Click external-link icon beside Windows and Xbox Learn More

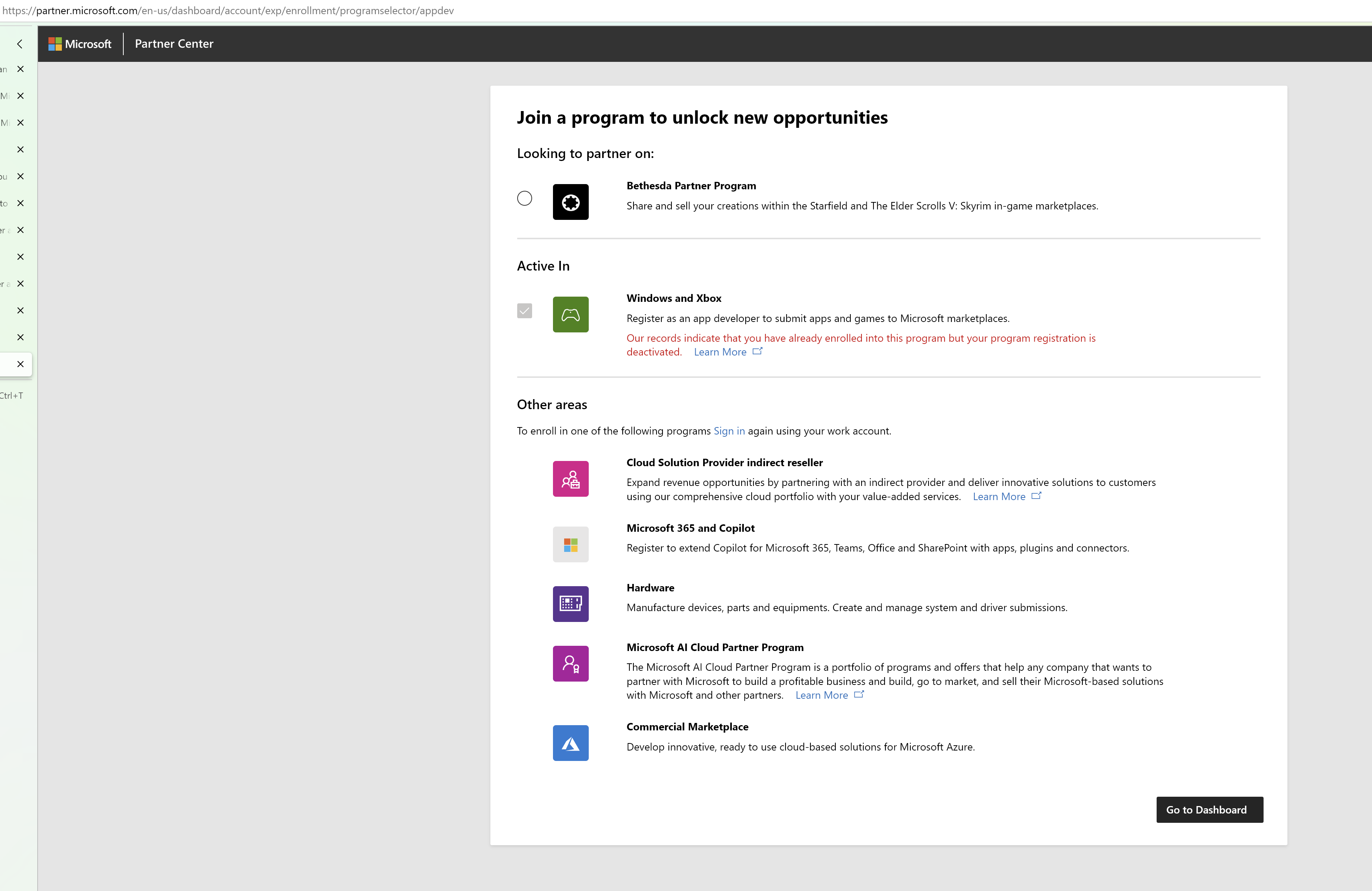coord(757,351)
